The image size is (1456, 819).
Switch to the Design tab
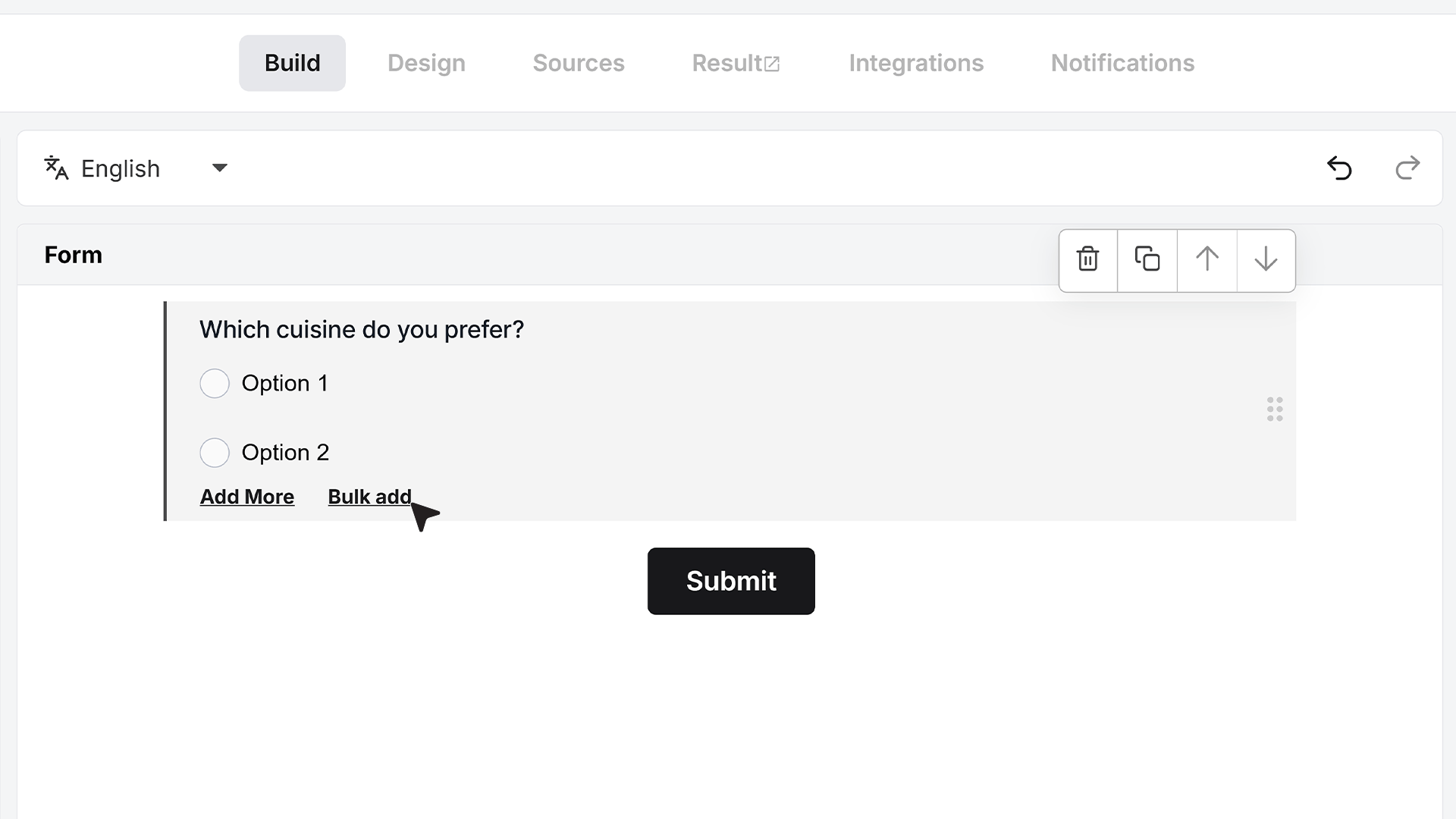[x=426, y=63]
